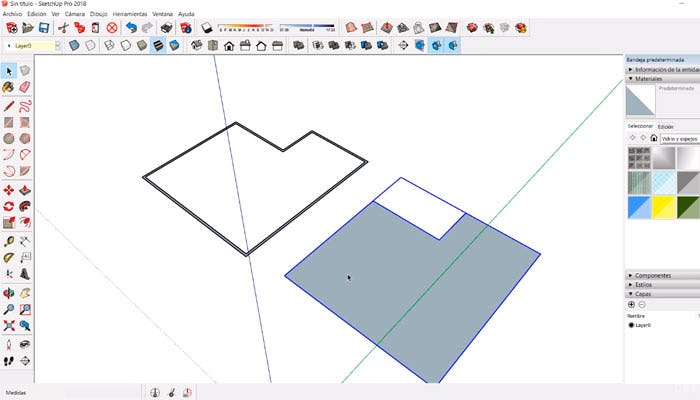Add a new layer with plus button
The width and height of the screenshot is (700, 400).
631,304
